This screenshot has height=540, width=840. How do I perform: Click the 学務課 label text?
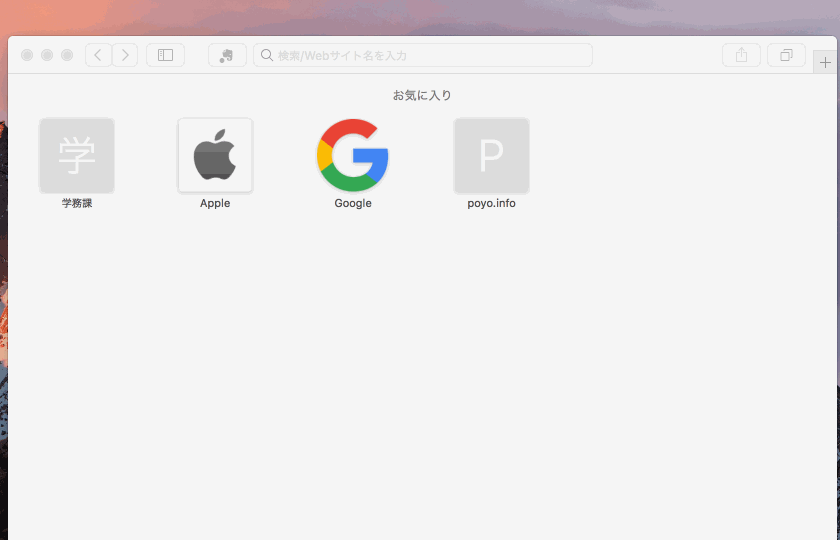(77, 203)
